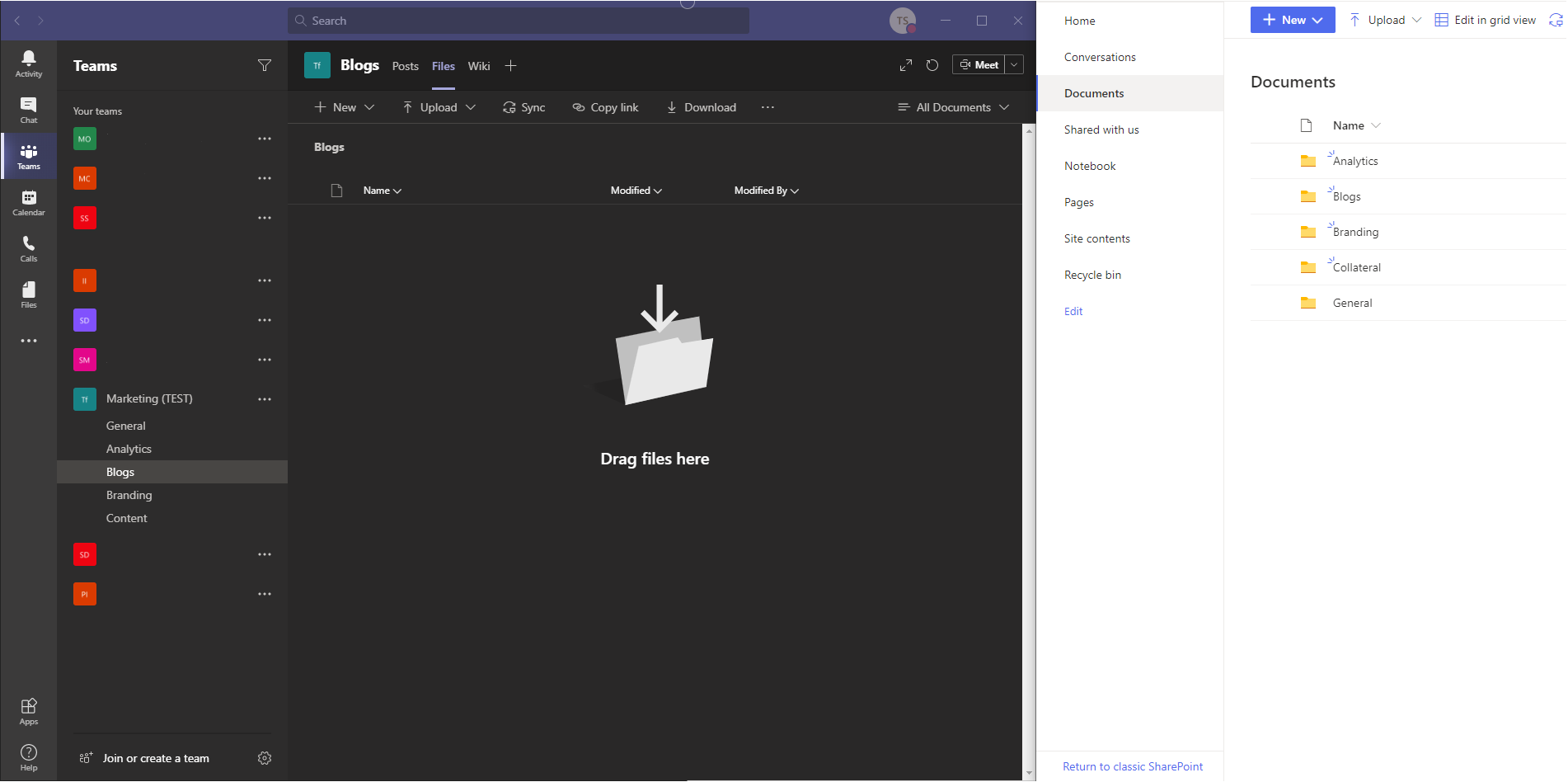Viewport: 1568px width, 782px height.
Task: Open the Calls section
Action: click(28, 246)
